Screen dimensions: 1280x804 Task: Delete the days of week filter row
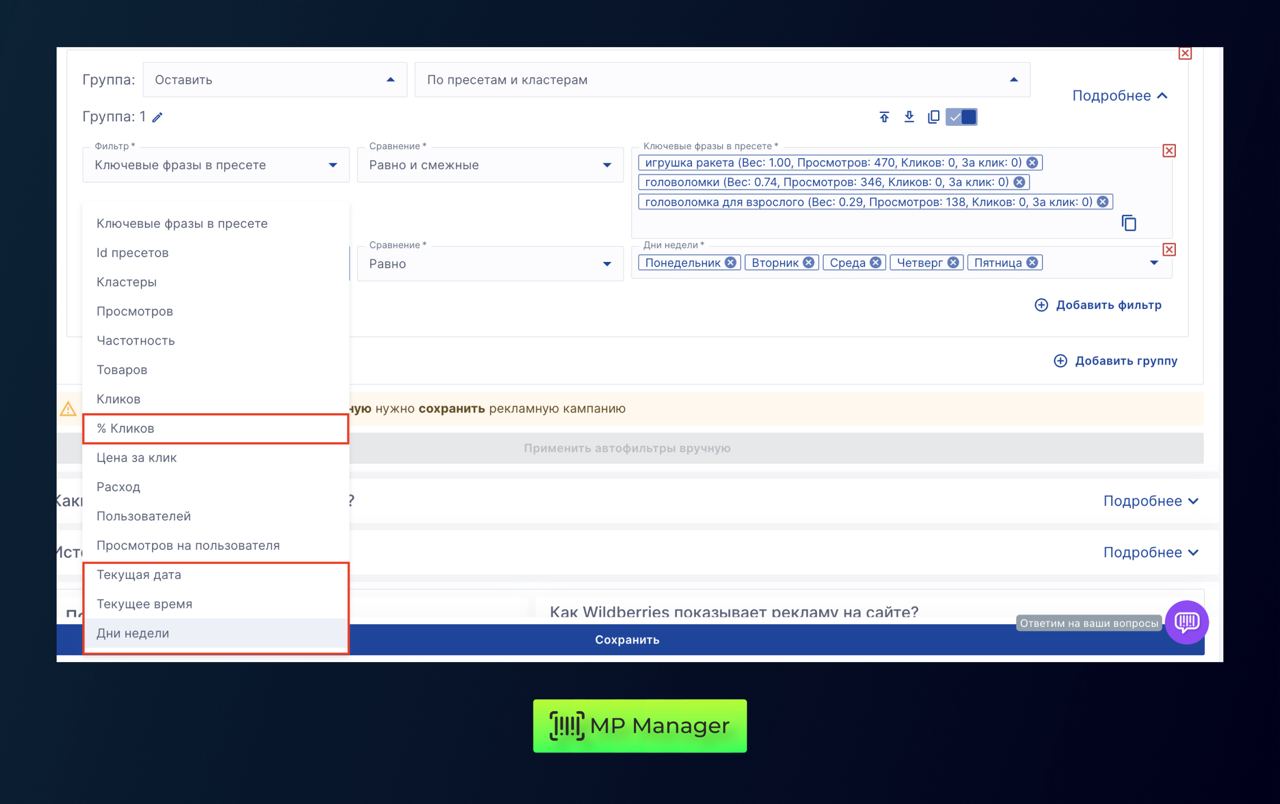click(x=1169, y=250)
